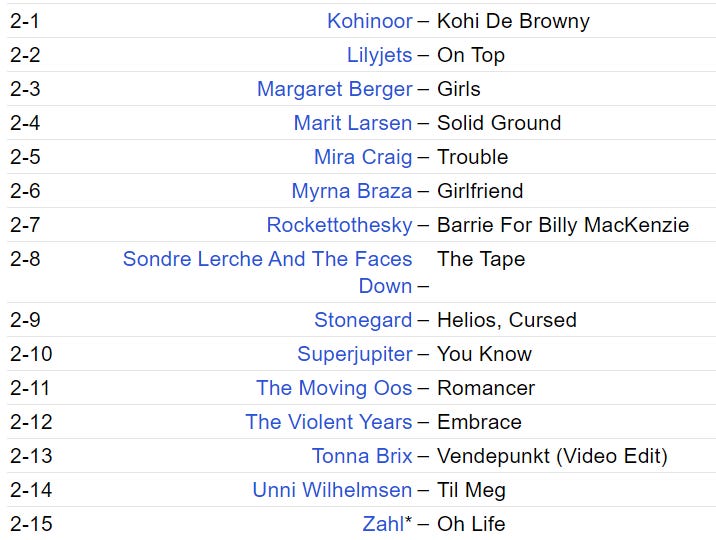Open the Kohinoor artist link
Viewport: 716px width, 540px height.
tap(369, 21)
